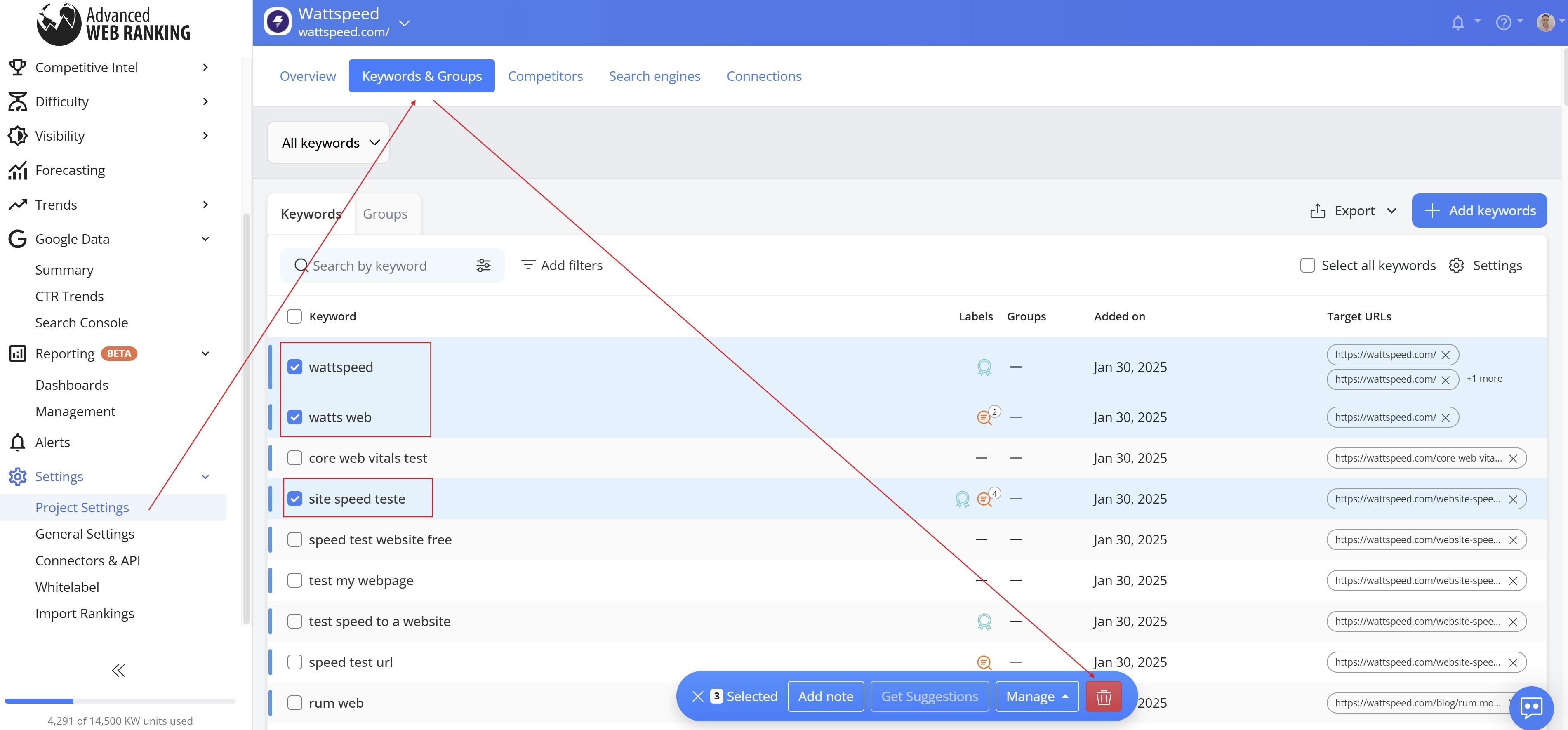Screen dimensions: 1568x730
Task: Click the Settings gear icon in sidebar
Action: [x=18, y=477]
